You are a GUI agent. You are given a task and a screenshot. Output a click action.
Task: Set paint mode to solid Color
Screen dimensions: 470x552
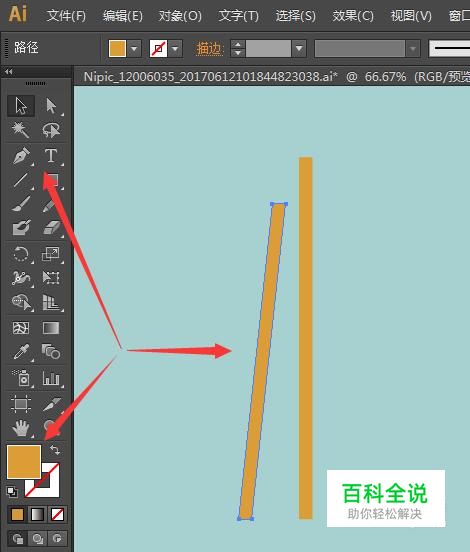(18, 514)
